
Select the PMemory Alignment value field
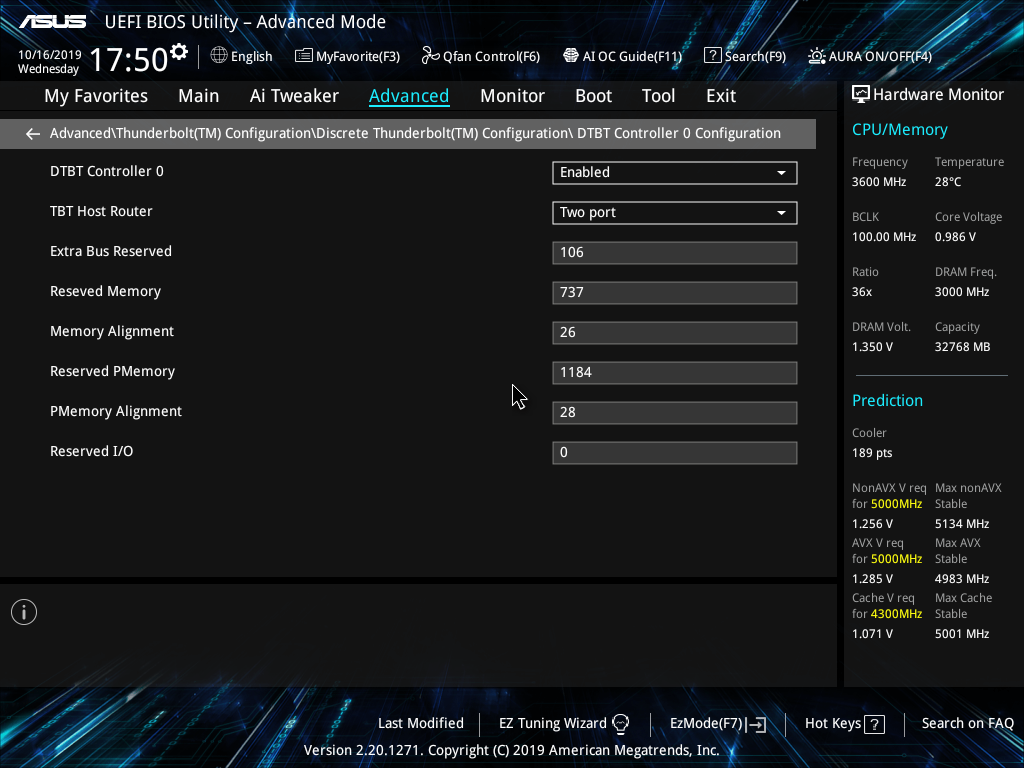click(x=675, y=413)
